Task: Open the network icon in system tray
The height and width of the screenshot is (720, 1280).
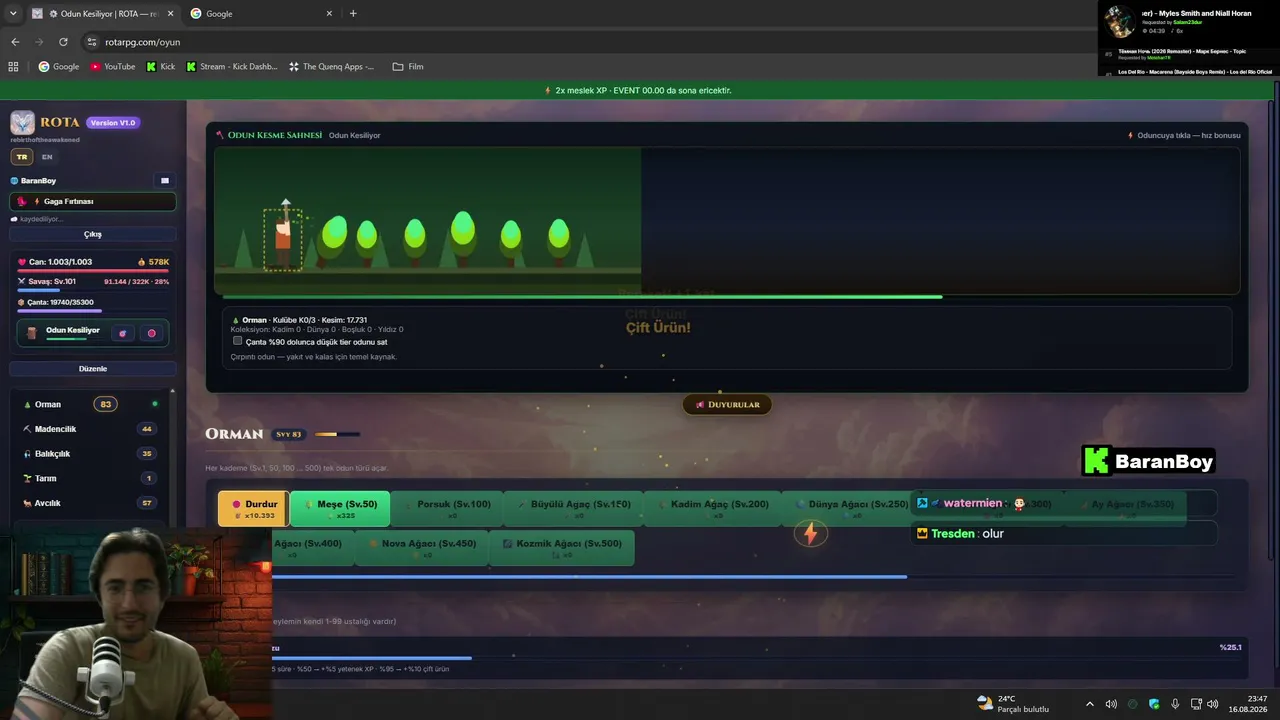Action: (1196, 704)
